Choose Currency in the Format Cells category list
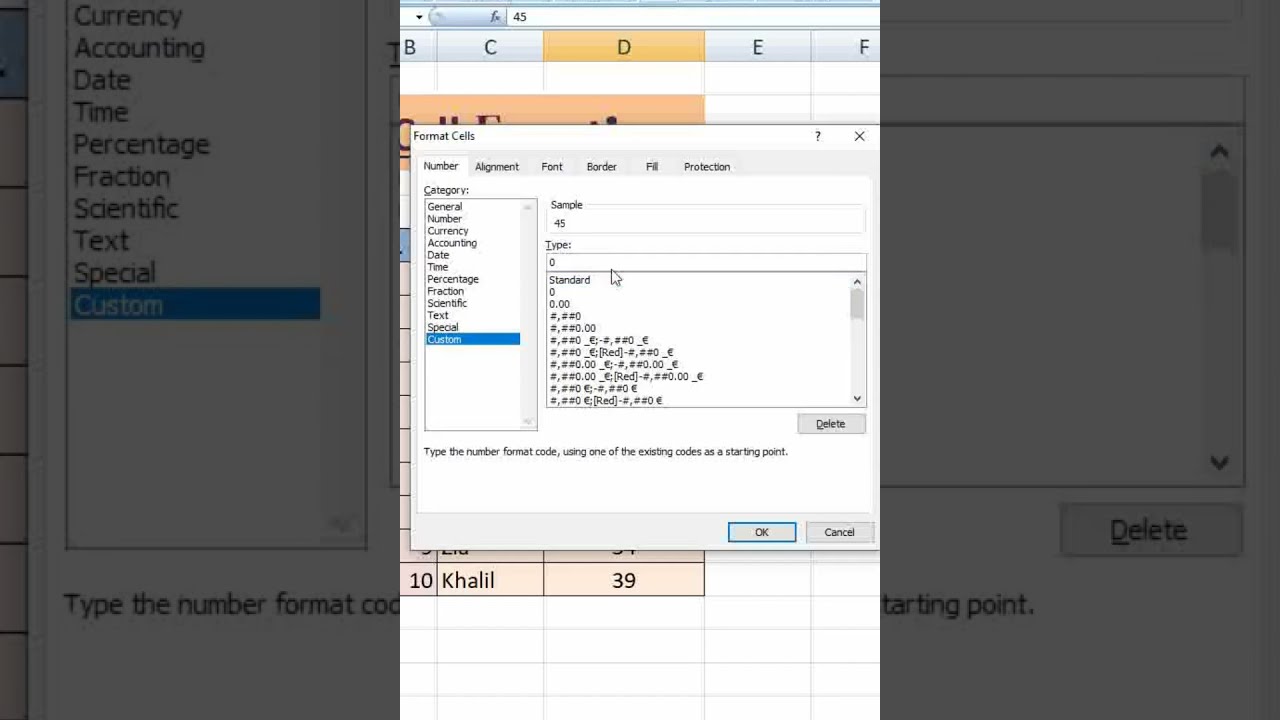This screenshot has width=1280, height=720. pos(448,231)
